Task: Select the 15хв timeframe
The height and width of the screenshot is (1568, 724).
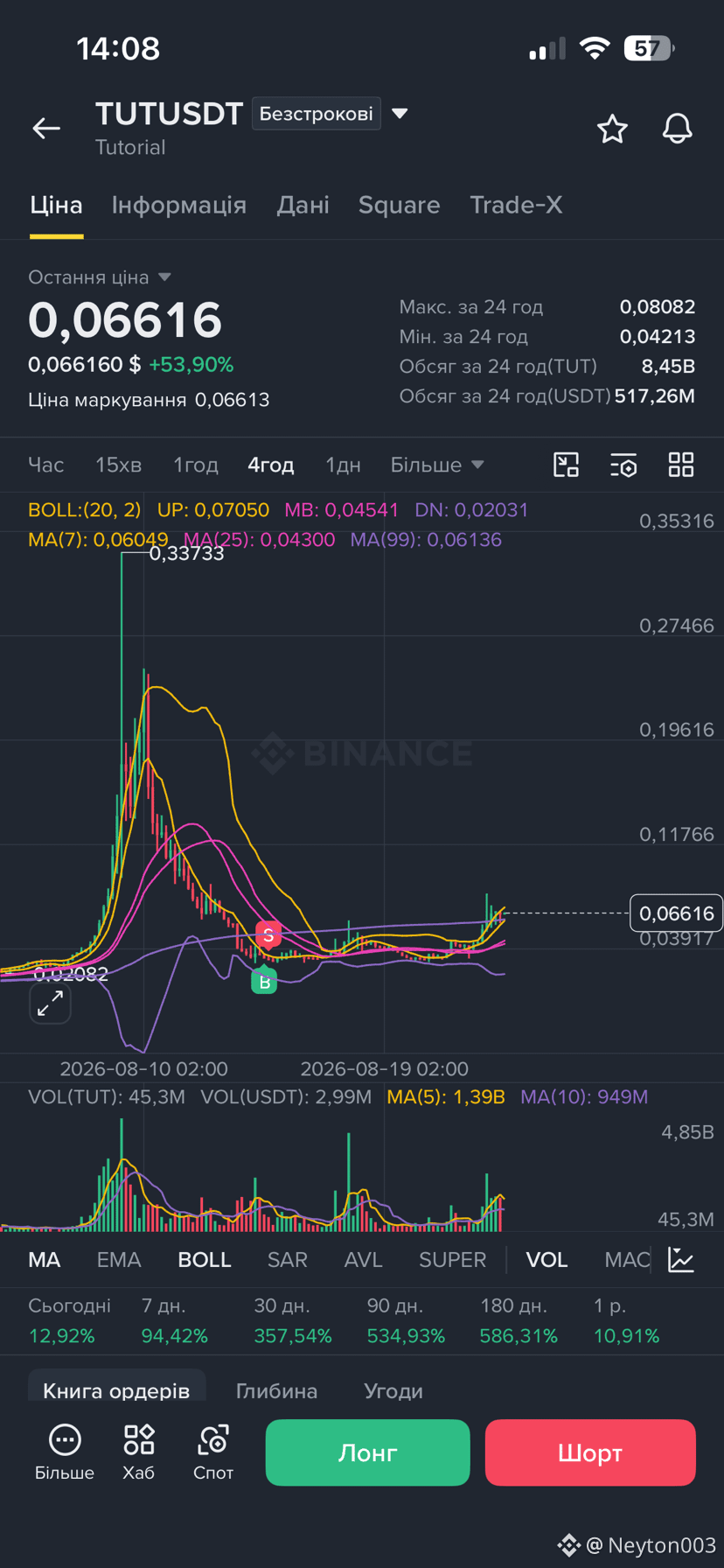Action: (119, 465)
